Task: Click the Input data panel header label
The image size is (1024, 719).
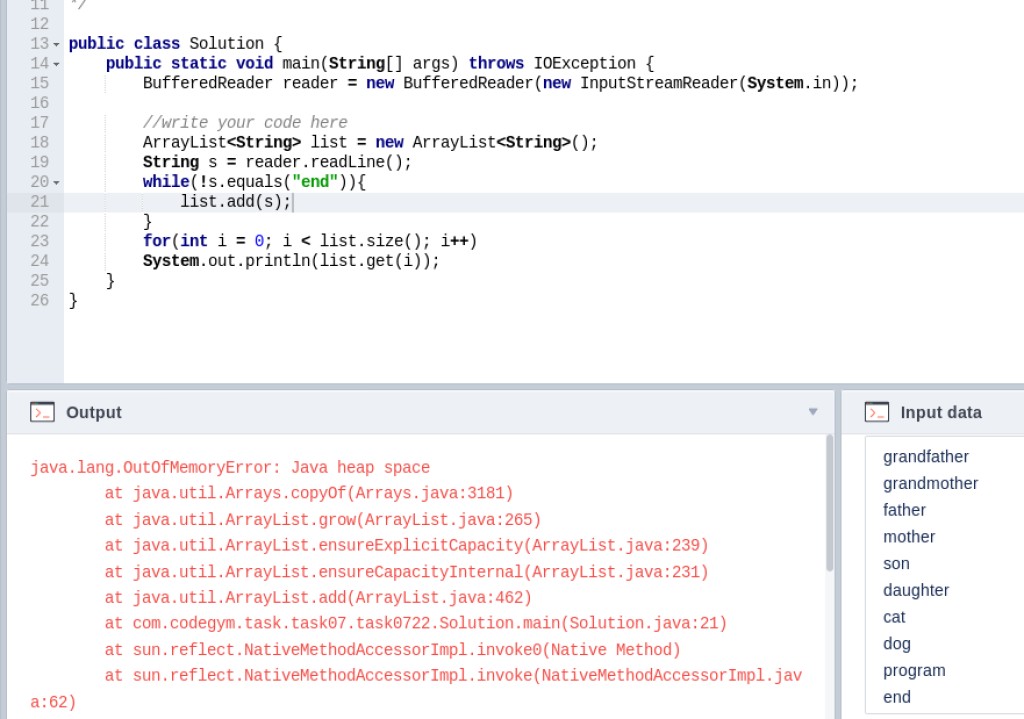Action: tap(940, 412)
